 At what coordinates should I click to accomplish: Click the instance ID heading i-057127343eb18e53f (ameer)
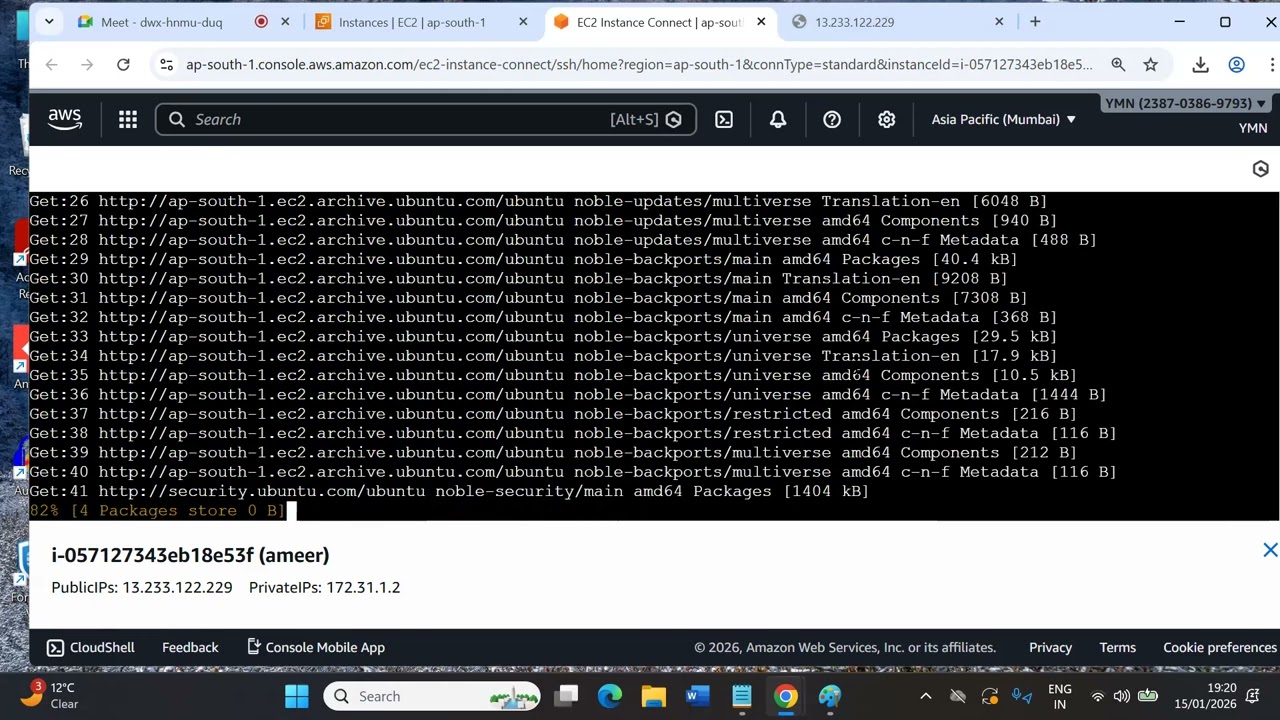(190, 555)
